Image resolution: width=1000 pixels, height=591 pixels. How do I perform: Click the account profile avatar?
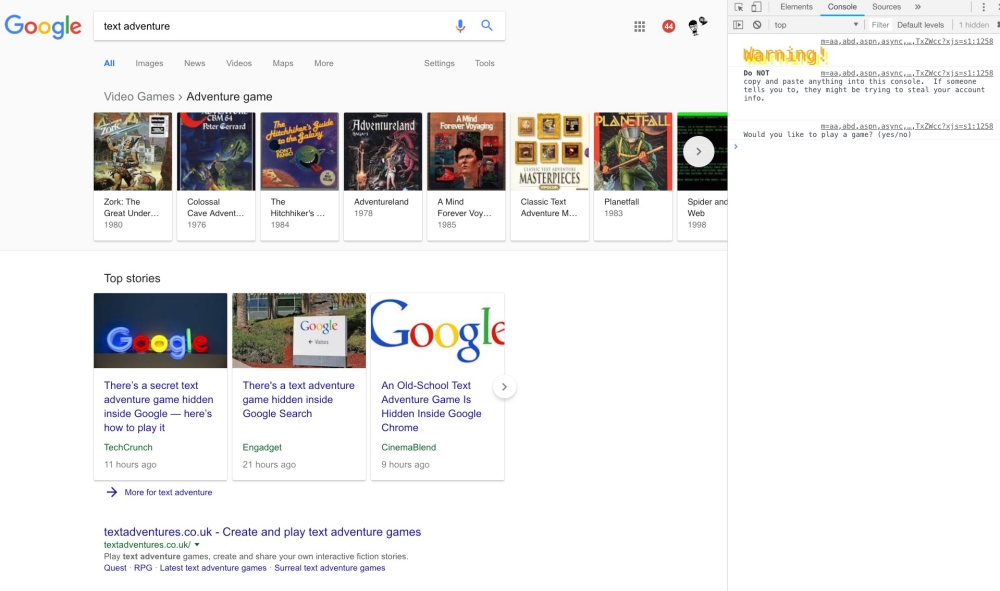pos(697,27)
